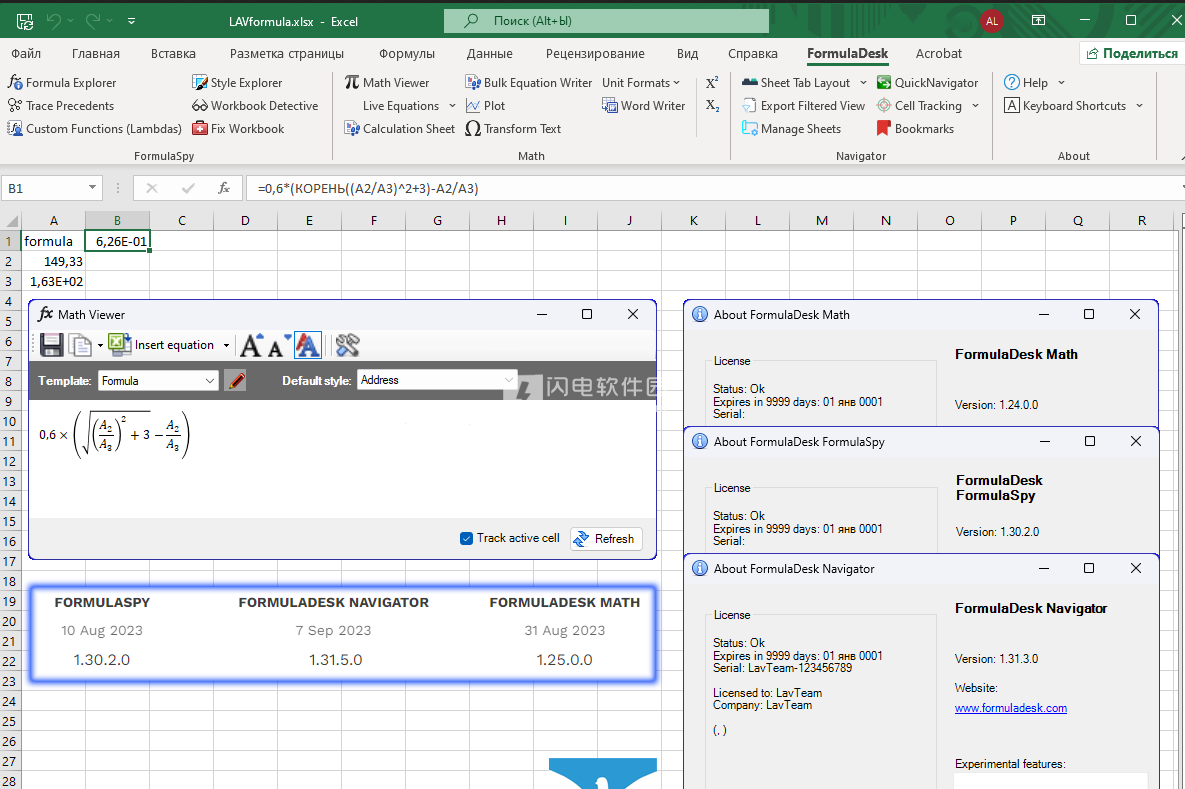Click Export Filtered View
Image resolution: width=1185 pixels, height=789 pixels.
coord(803,106)
